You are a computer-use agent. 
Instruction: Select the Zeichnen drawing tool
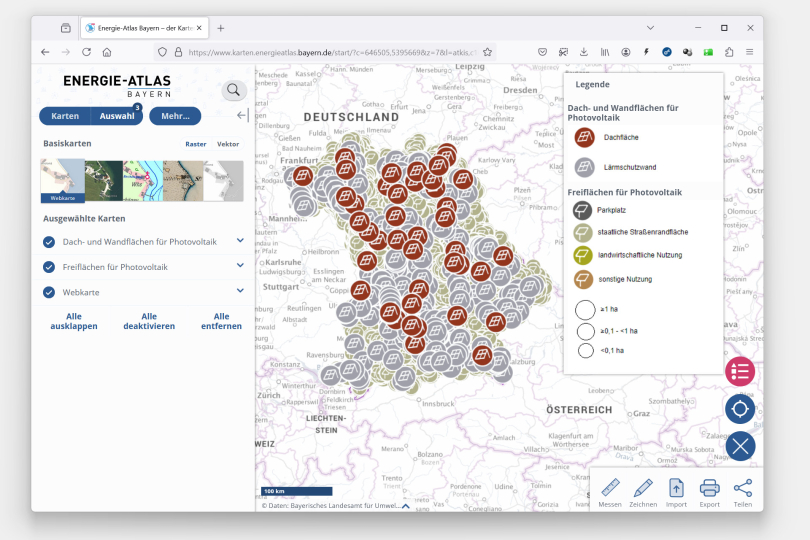(643, 490)
